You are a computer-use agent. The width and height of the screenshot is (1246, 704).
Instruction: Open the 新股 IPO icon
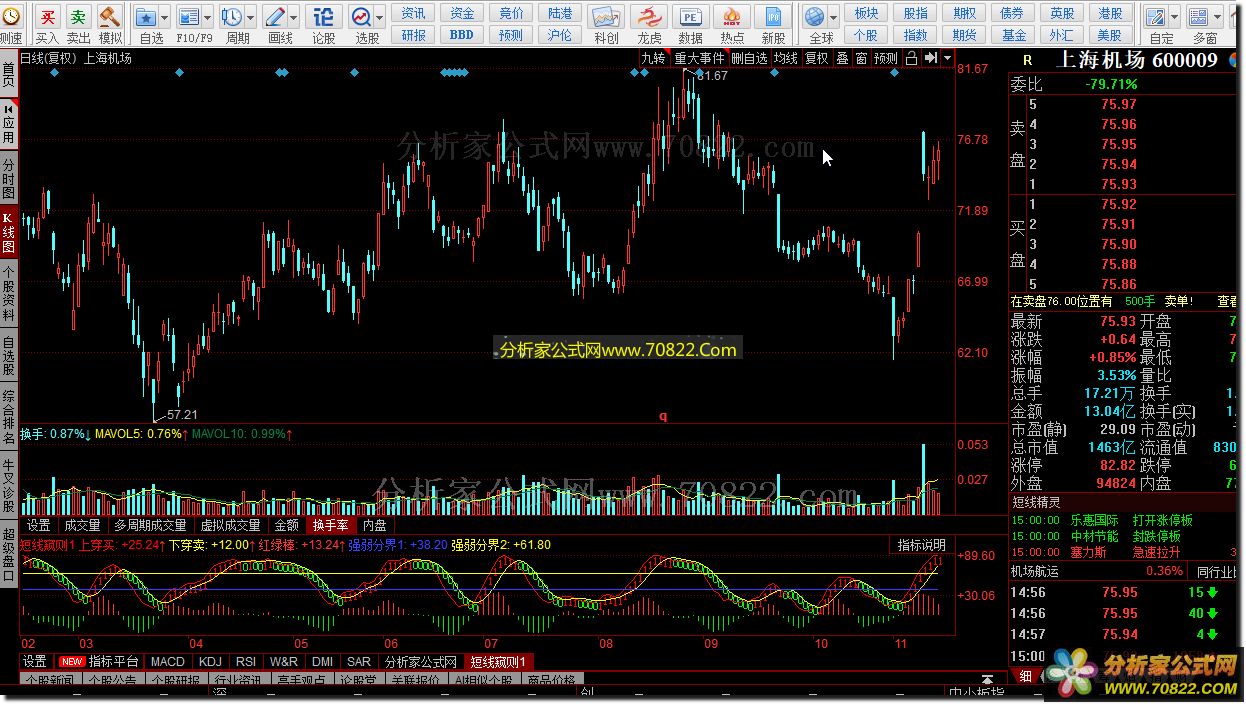773,17
